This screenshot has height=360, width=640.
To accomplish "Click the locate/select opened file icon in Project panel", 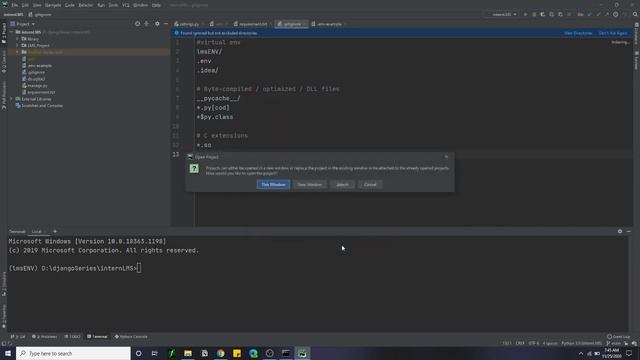I will tap(138, 24).
